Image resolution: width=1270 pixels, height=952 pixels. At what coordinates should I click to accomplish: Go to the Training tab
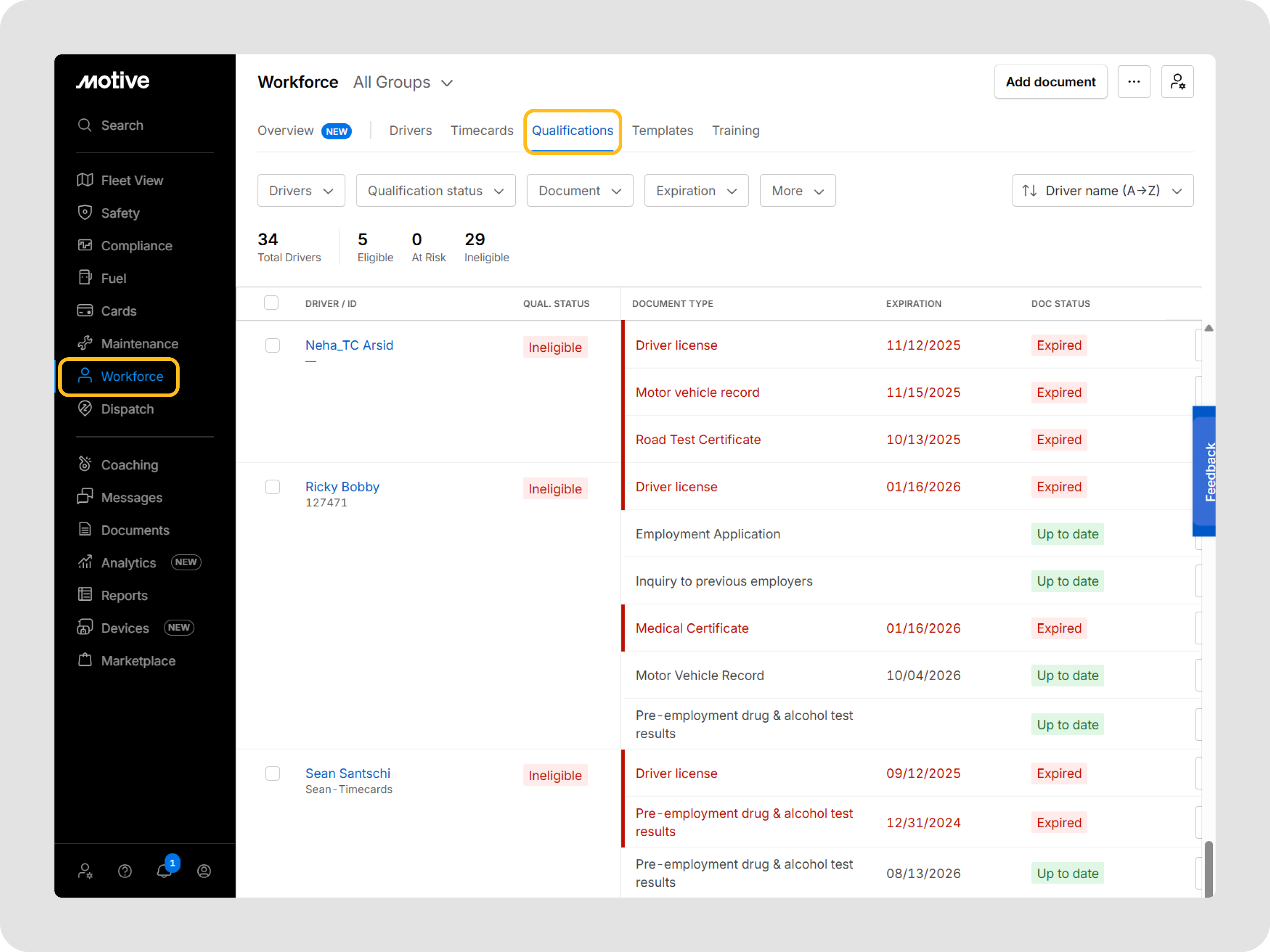click(736, 131)
